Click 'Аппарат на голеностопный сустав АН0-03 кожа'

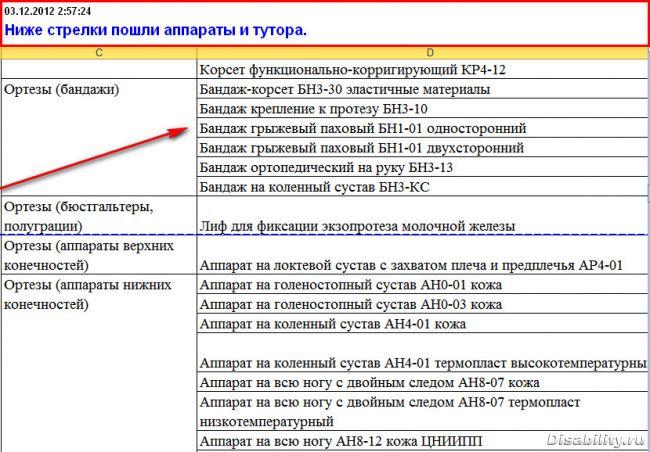423,304
